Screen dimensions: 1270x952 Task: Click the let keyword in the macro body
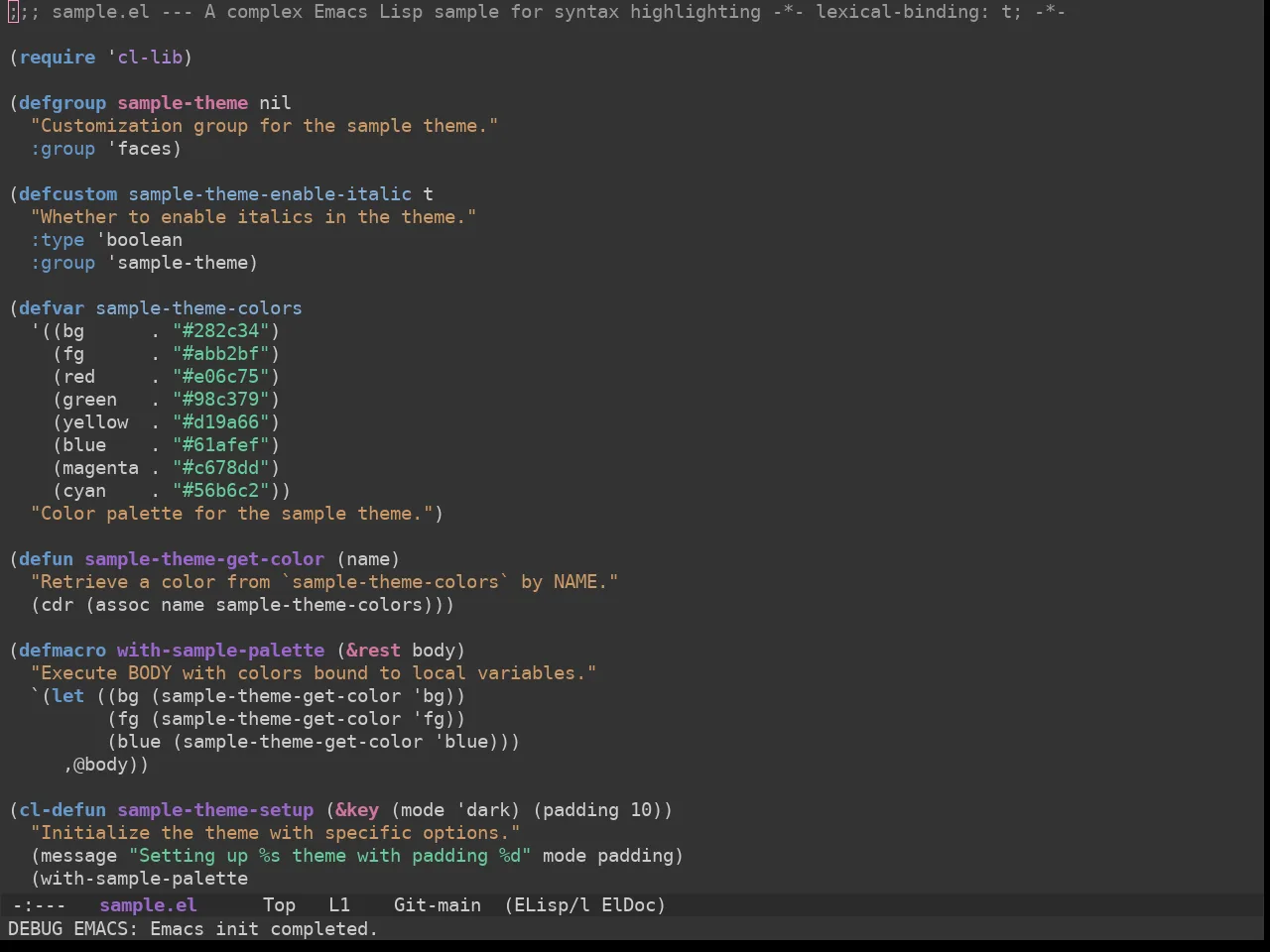(68, 696)
